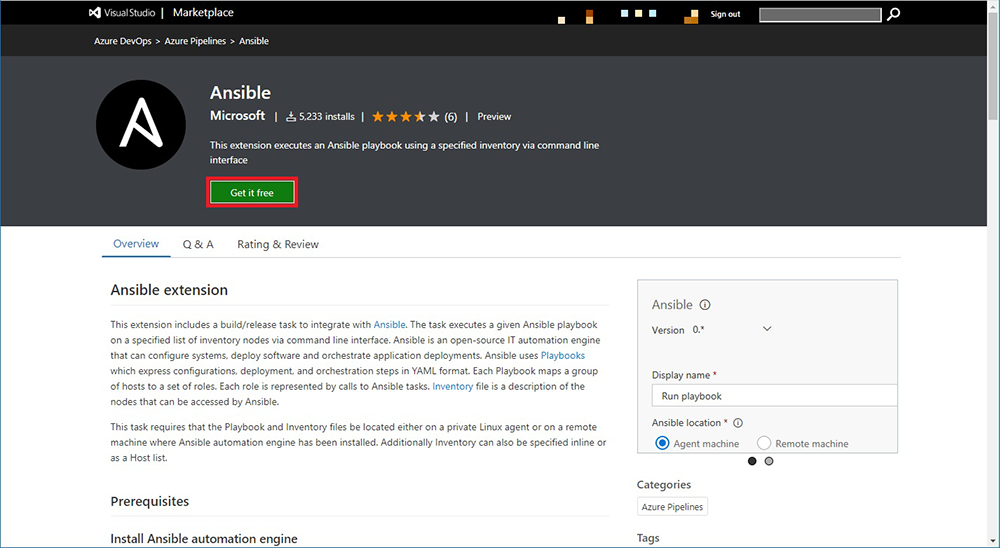Click the (6) reviews count
1000x548 pixels.
click(451, 117)
